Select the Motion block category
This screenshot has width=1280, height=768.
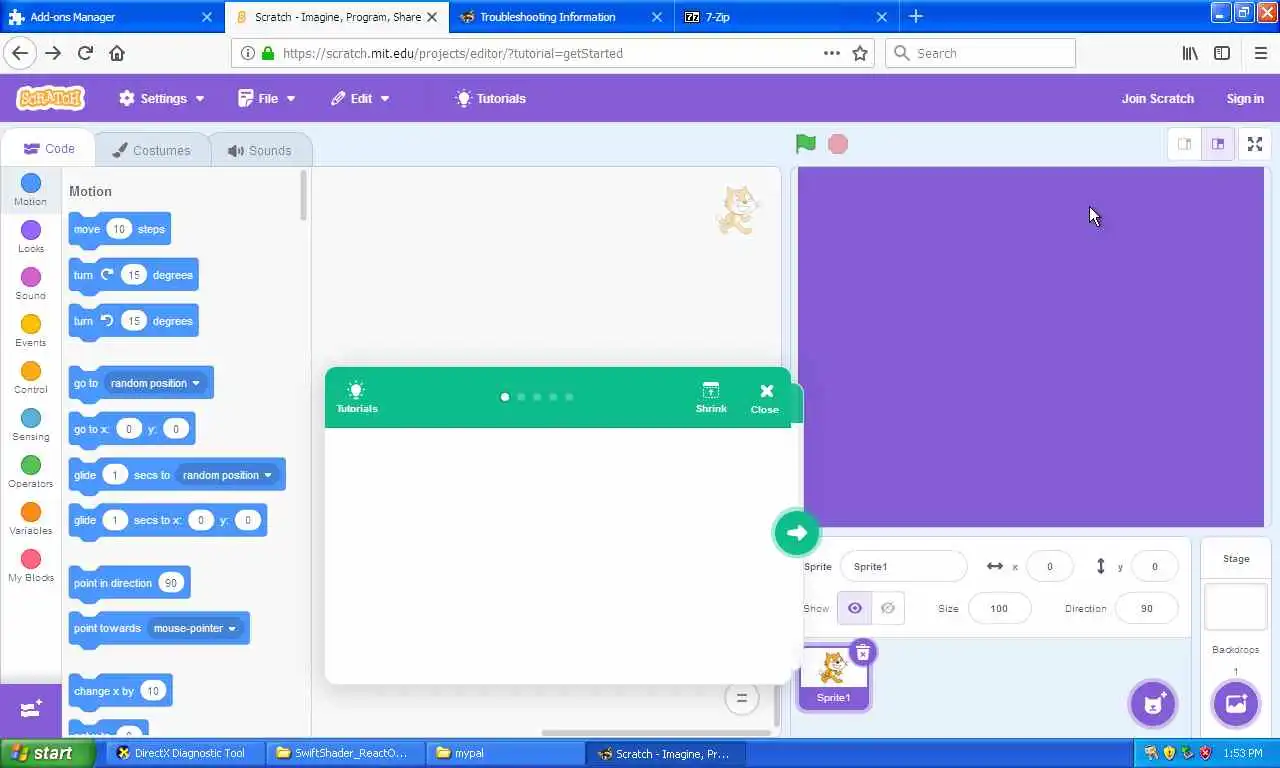(30, 189)
